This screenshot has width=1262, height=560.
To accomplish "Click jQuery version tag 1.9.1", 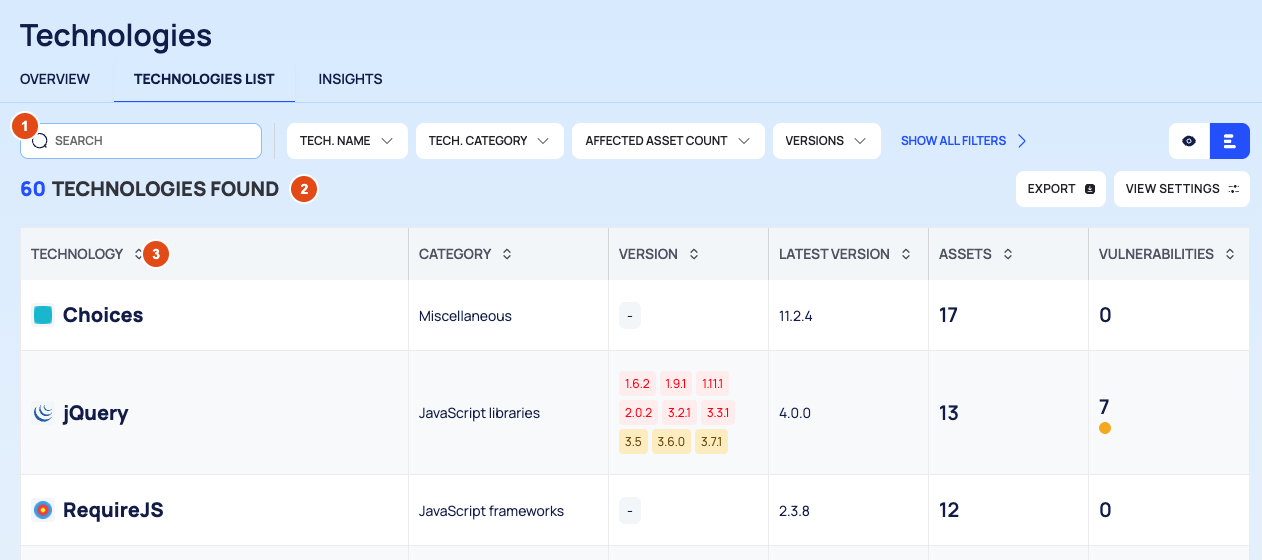I will 676,384.
